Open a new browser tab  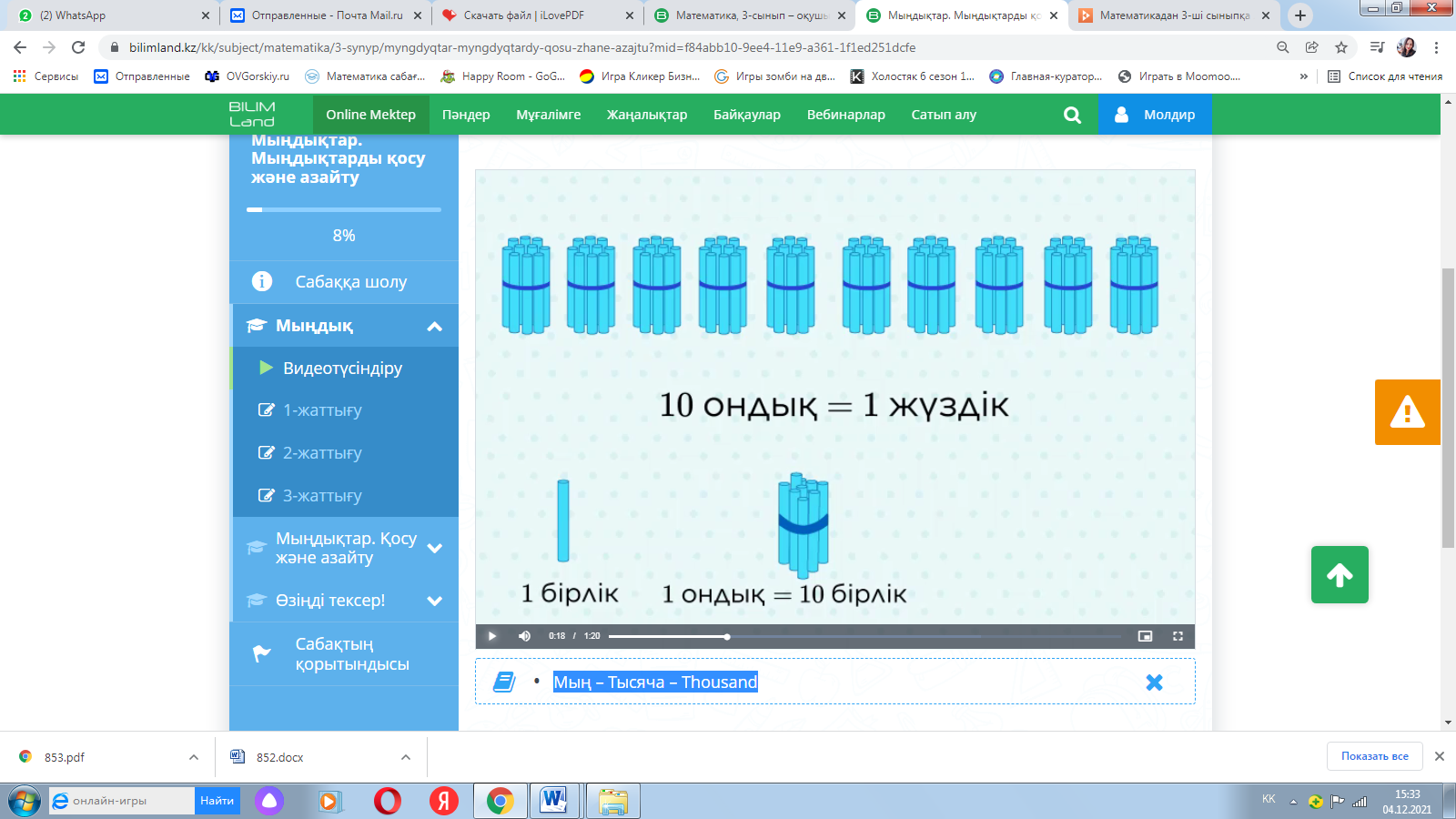(1300, 15)
